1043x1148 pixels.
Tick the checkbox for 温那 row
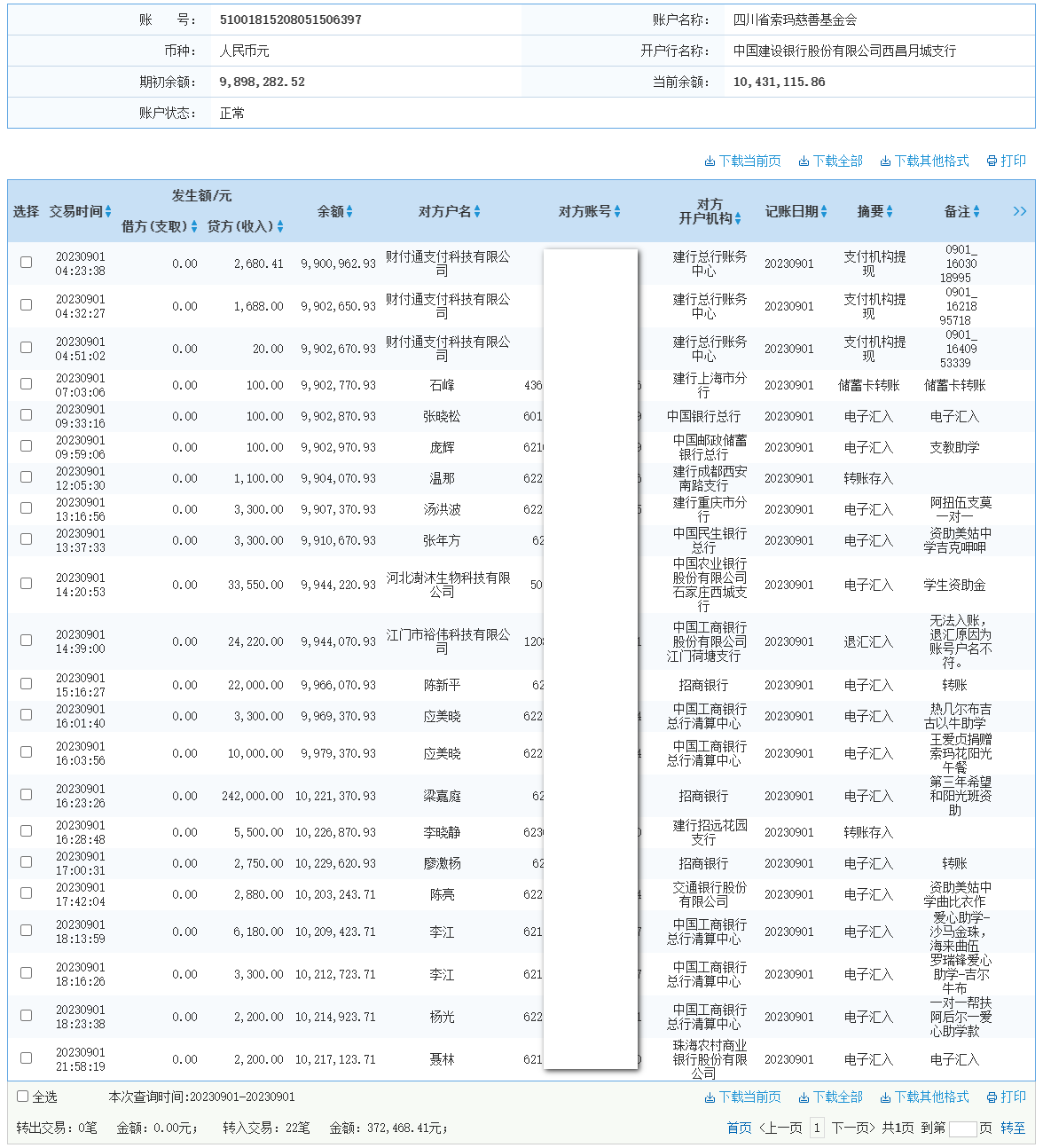tap(26, 477)
